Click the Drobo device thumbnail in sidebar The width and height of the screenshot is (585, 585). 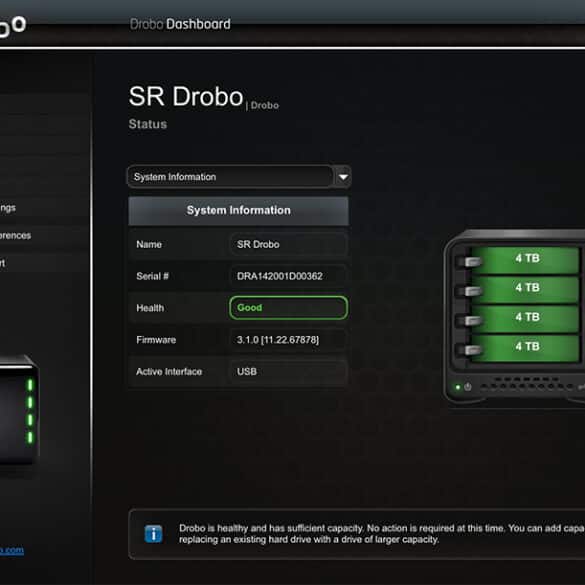19,410
